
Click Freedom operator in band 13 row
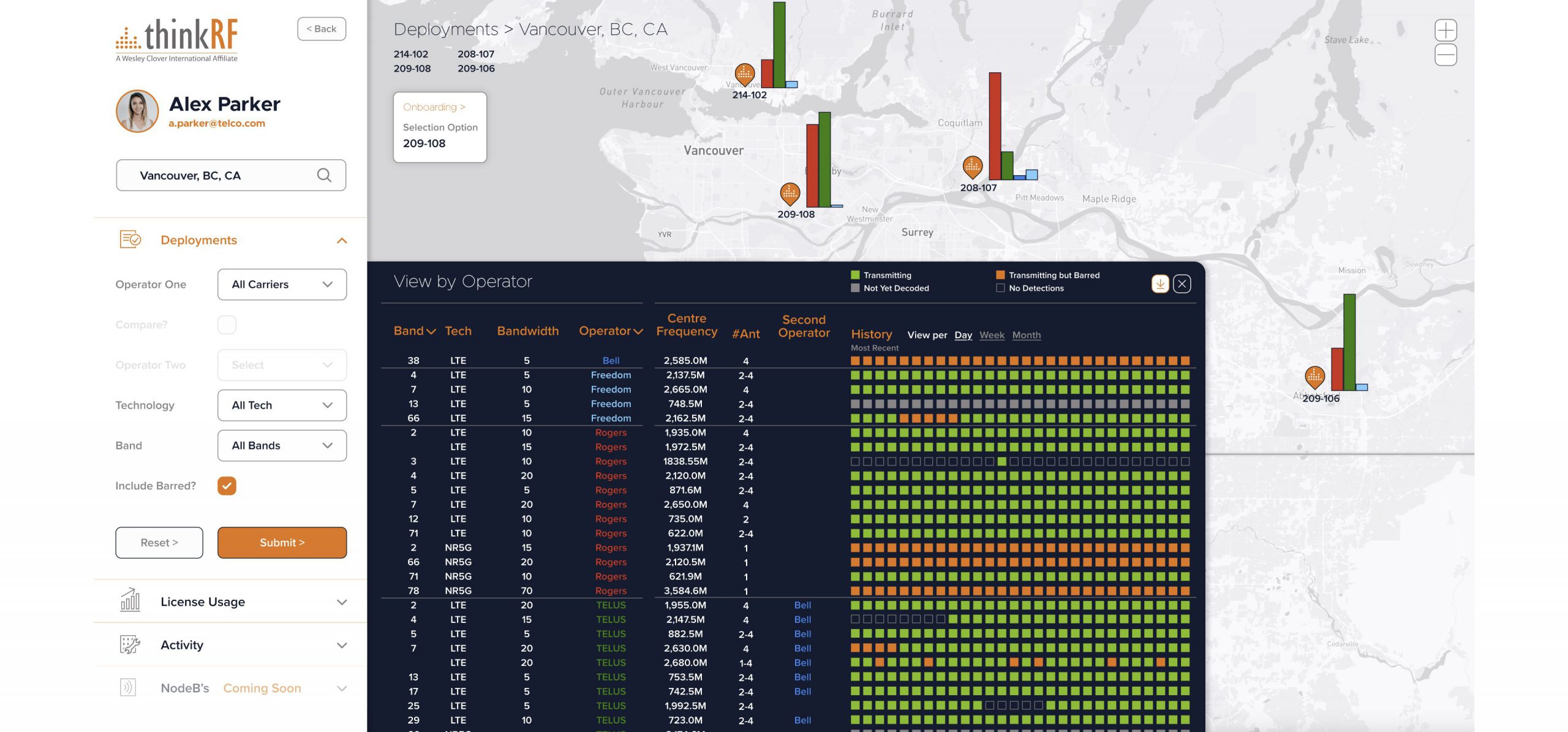(x=611, y=404)
